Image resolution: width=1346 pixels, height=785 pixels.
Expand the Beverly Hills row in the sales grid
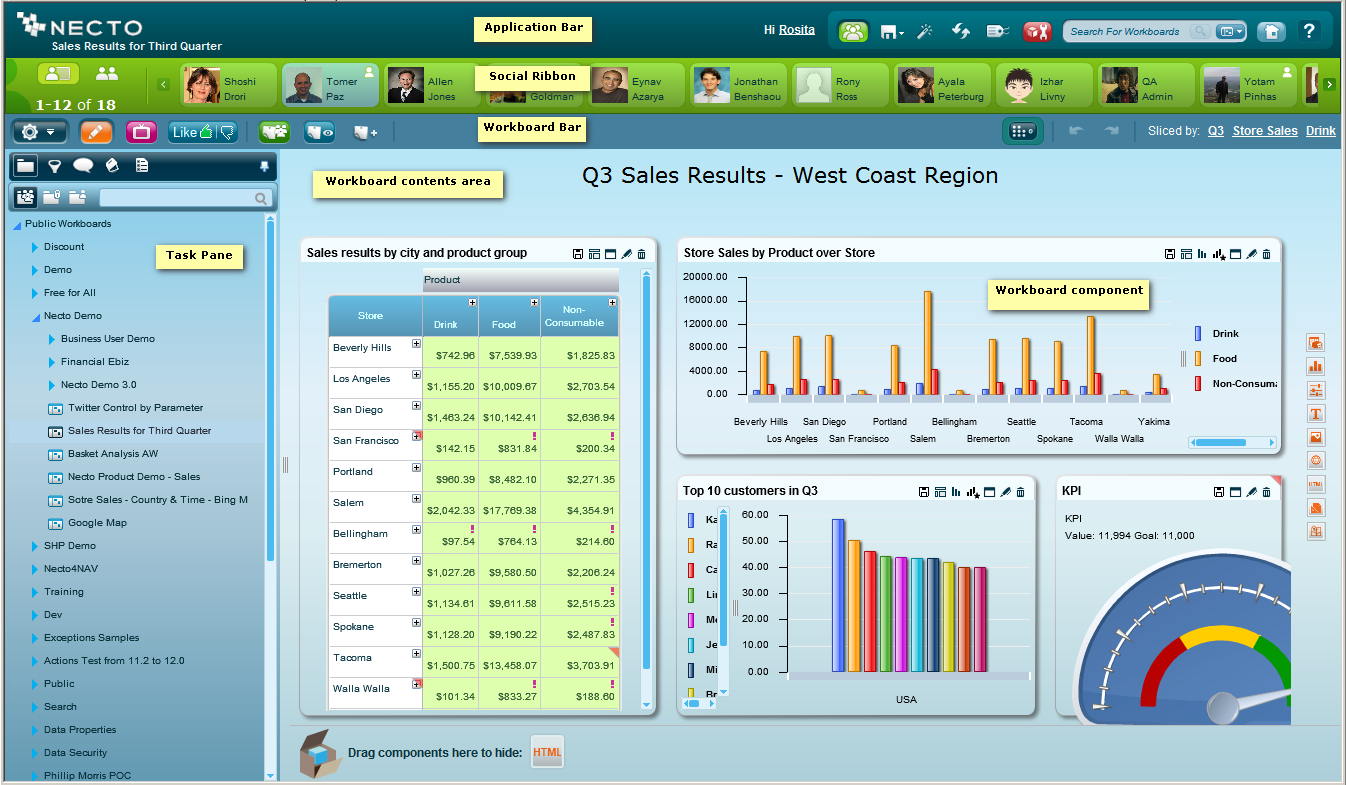[x=417, y=345]
